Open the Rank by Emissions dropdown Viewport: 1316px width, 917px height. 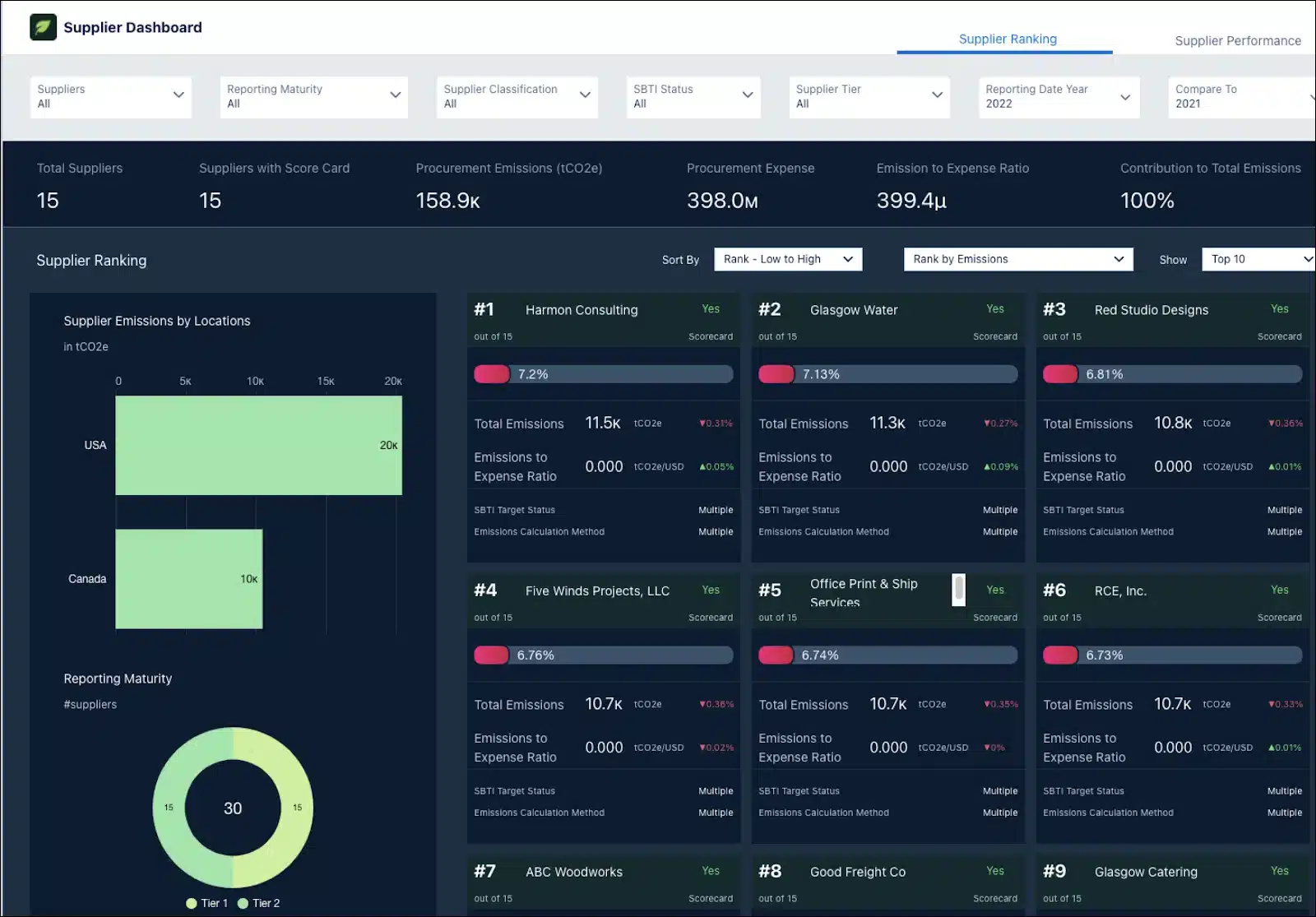tap(1017, 259)
